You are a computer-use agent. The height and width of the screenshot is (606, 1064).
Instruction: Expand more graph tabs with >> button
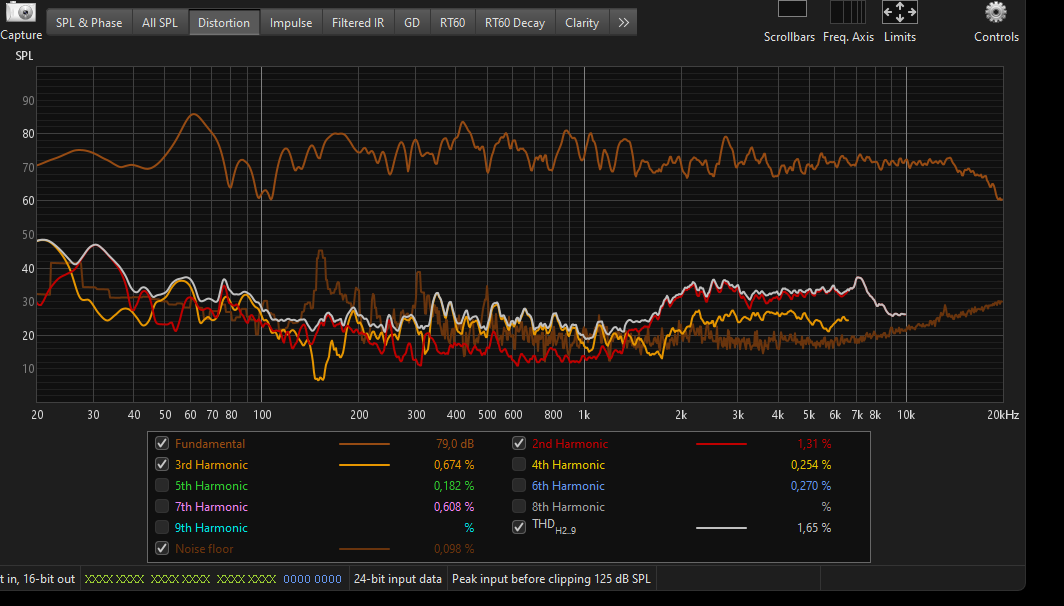pos(623,23)
